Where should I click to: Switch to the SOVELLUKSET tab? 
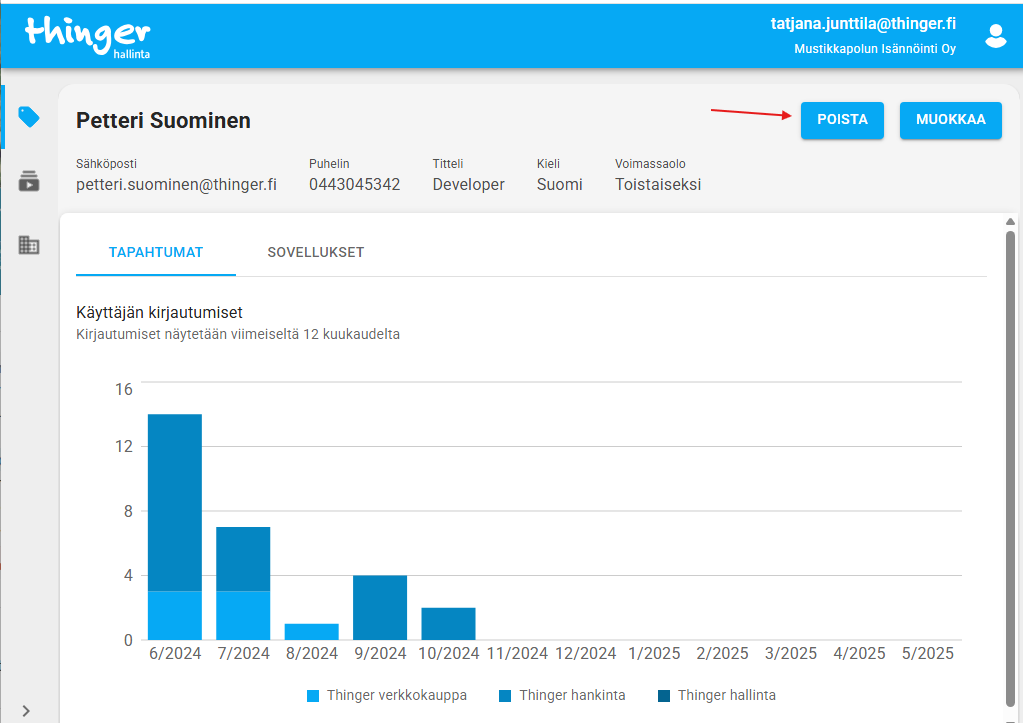coord(316,253)
